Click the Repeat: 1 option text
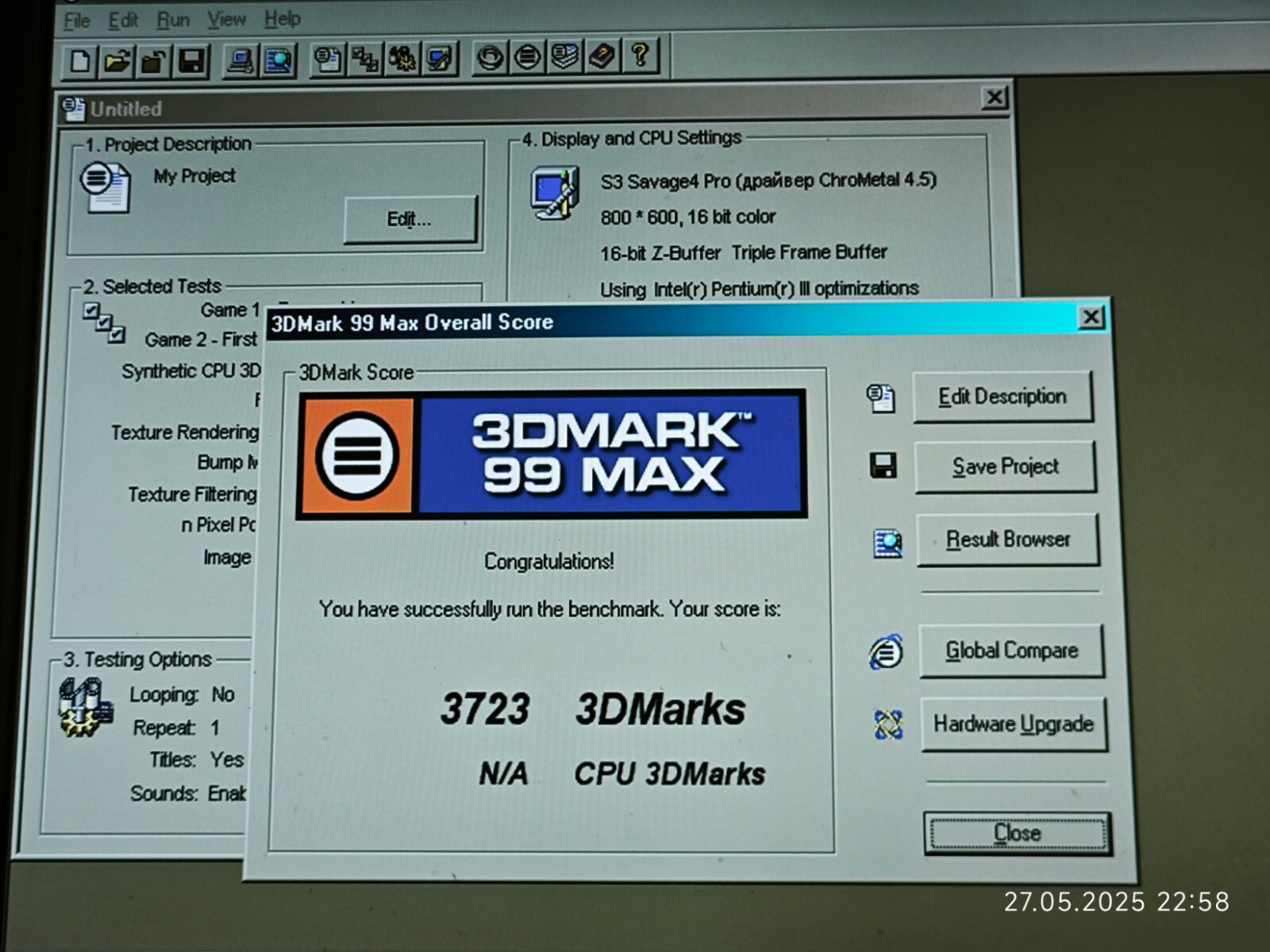 point(175,727)
